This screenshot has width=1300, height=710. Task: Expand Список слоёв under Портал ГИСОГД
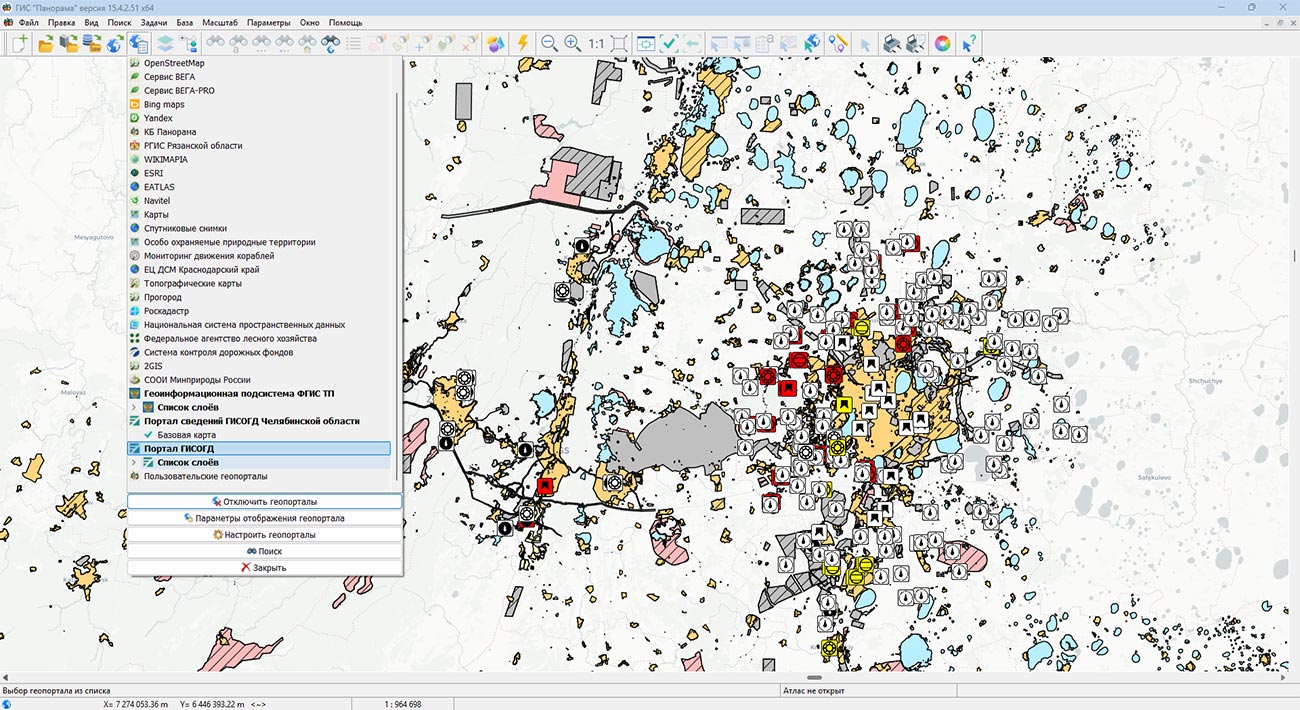pyautogui.click(x=134, y=463)
